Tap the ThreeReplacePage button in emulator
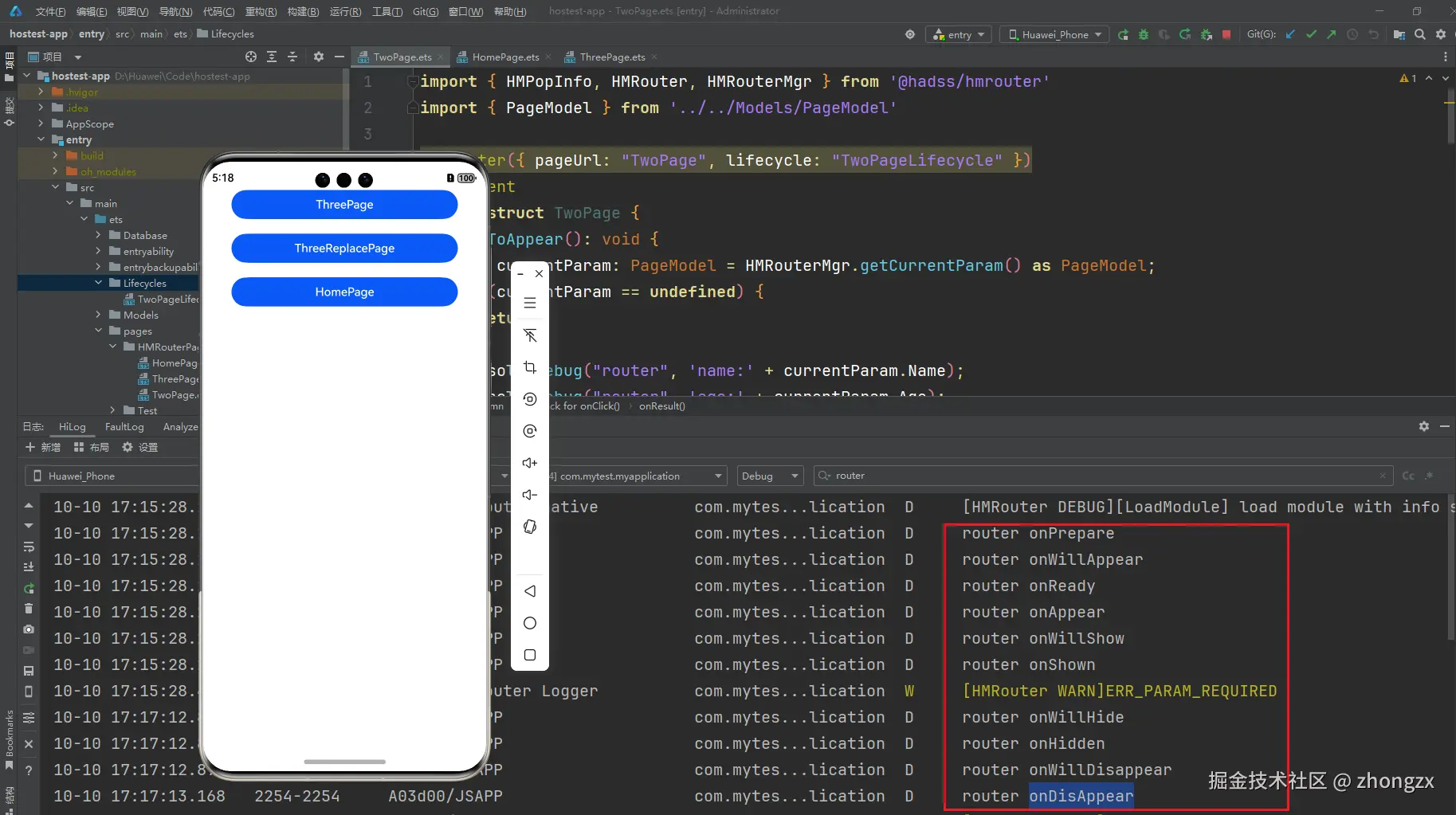 click(344, 248)
